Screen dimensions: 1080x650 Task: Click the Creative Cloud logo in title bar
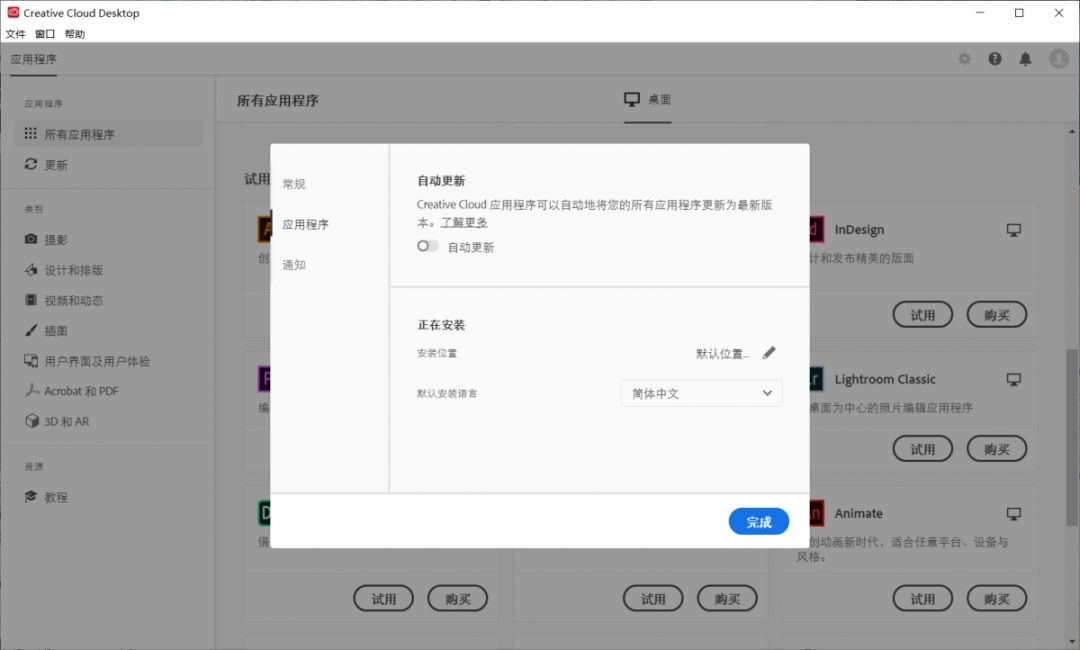click(13, 12)
